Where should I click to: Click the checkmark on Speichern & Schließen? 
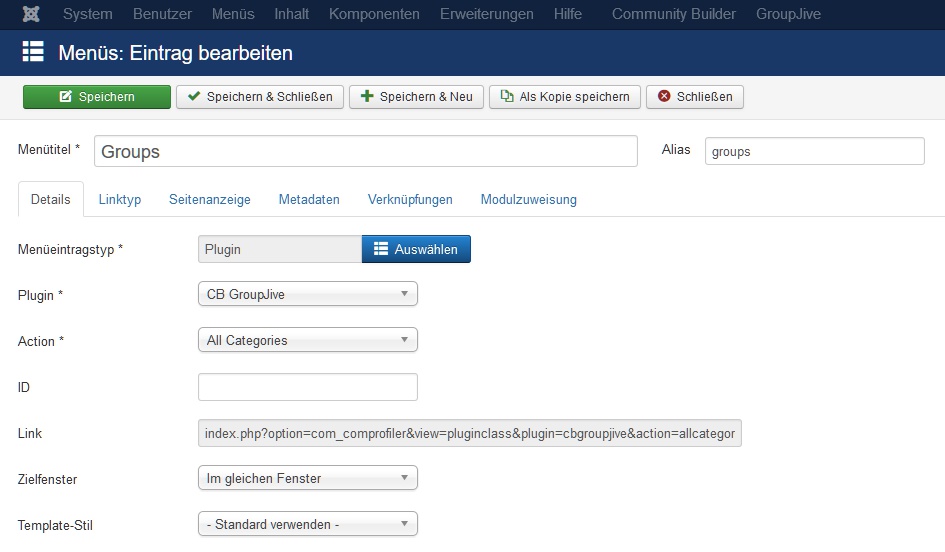[x=193, y=96]
